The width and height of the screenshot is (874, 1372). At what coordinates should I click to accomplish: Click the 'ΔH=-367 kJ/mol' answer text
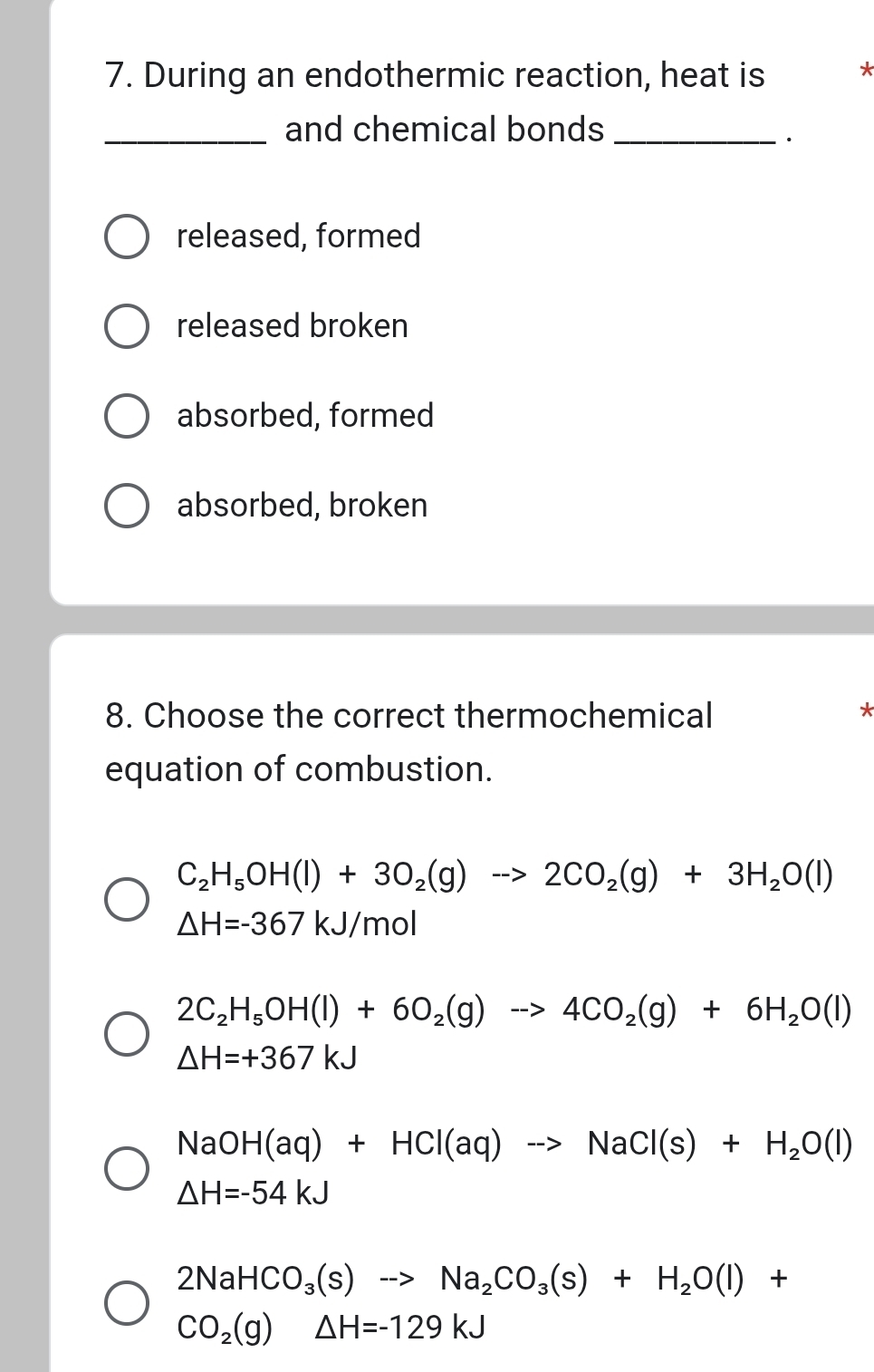coord(297,924)
